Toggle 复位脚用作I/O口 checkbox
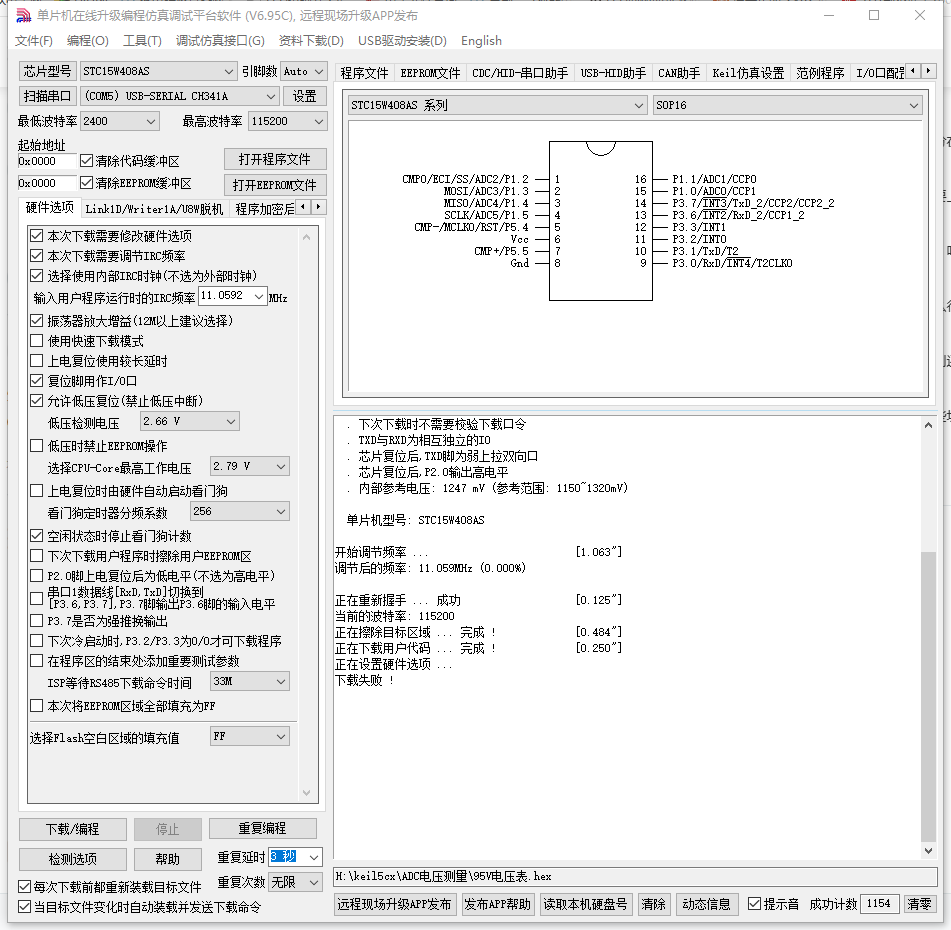This screenshot has width=951, height=930. coord(37,381)
